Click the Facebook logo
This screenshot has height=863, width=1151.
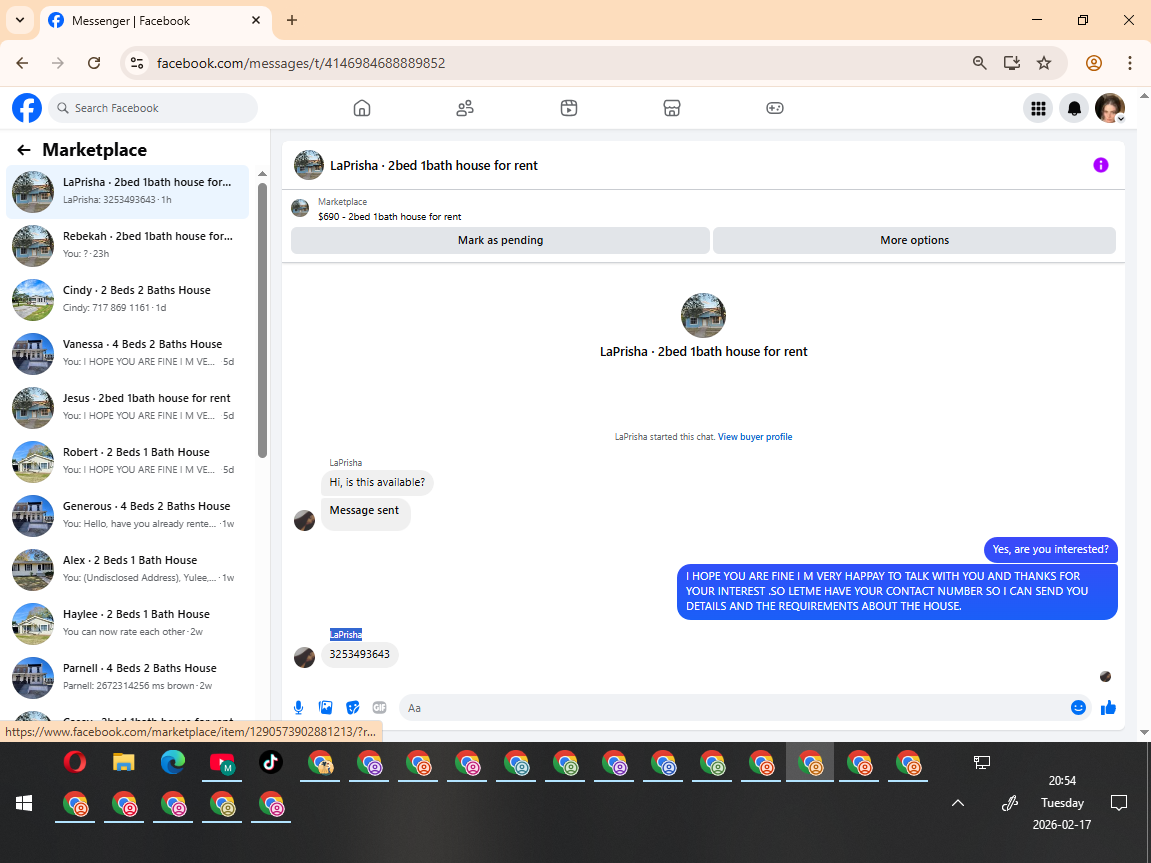tap(27, 108)
